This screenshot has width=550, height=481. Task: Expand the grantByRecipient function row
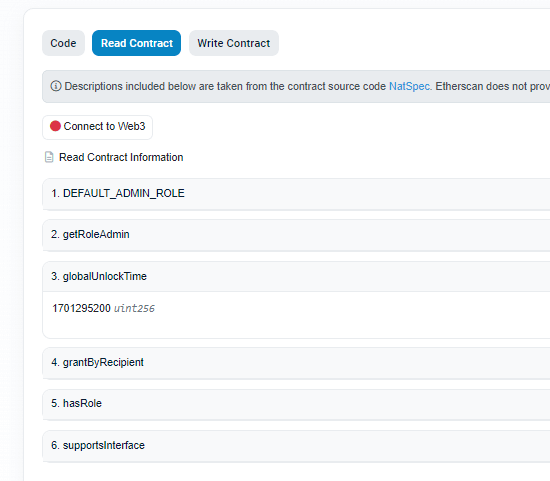(x=296, y=363)
